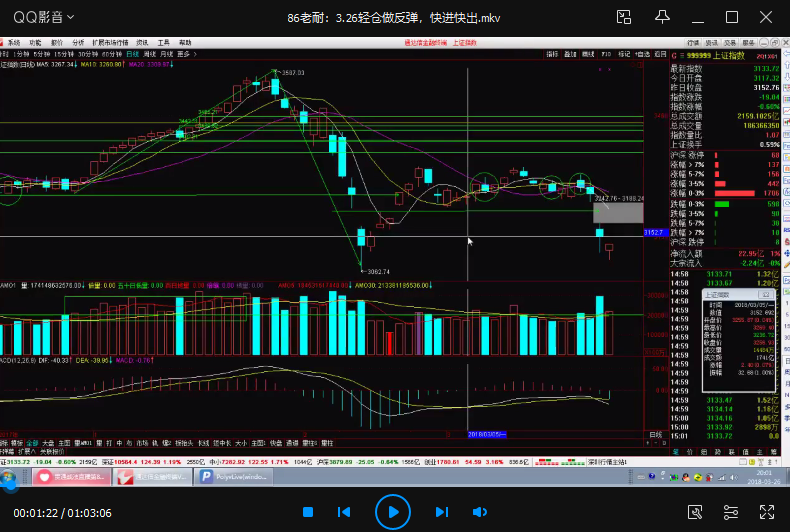Open player settings sliders icon
This screenshot has width=790, height=532.
coord(730,513)
